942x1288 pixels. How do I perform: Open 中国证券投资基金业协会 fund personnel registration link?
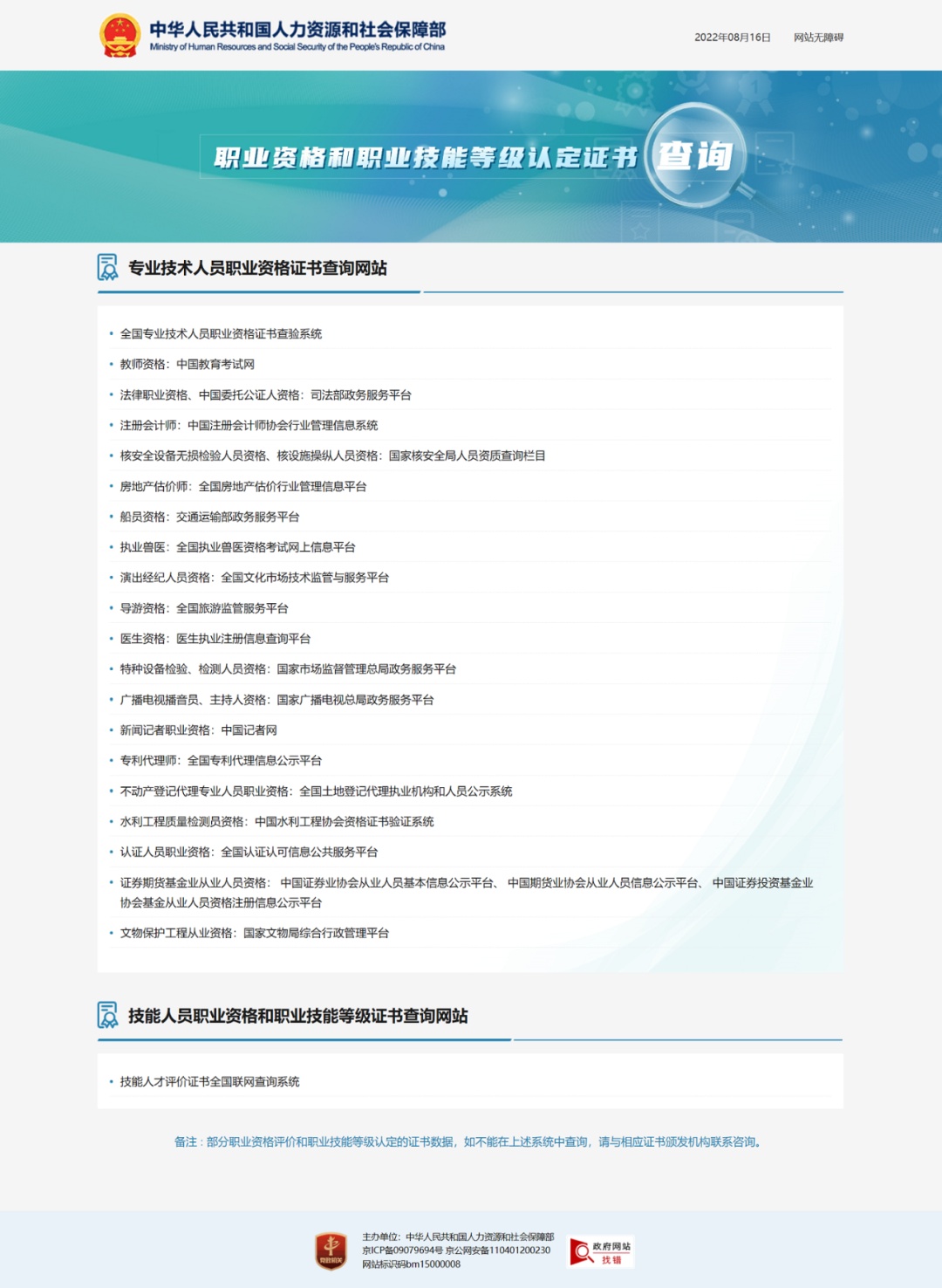pos(467,893)
